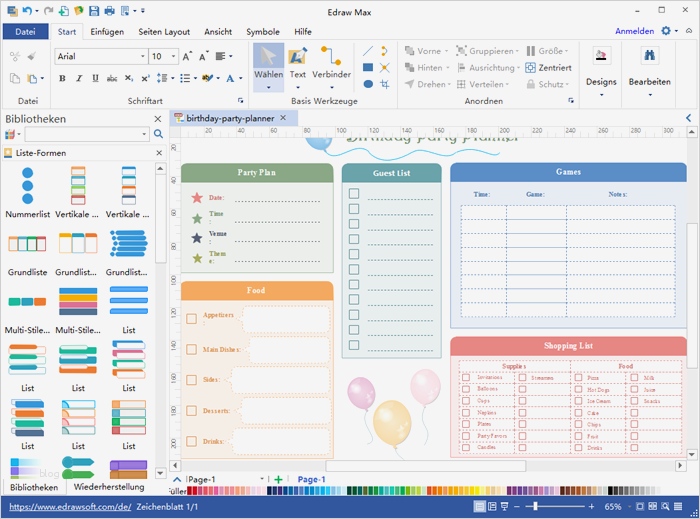Select the crop tool icon
Viewport: 700px width, 519px height.
coord(384,84)
